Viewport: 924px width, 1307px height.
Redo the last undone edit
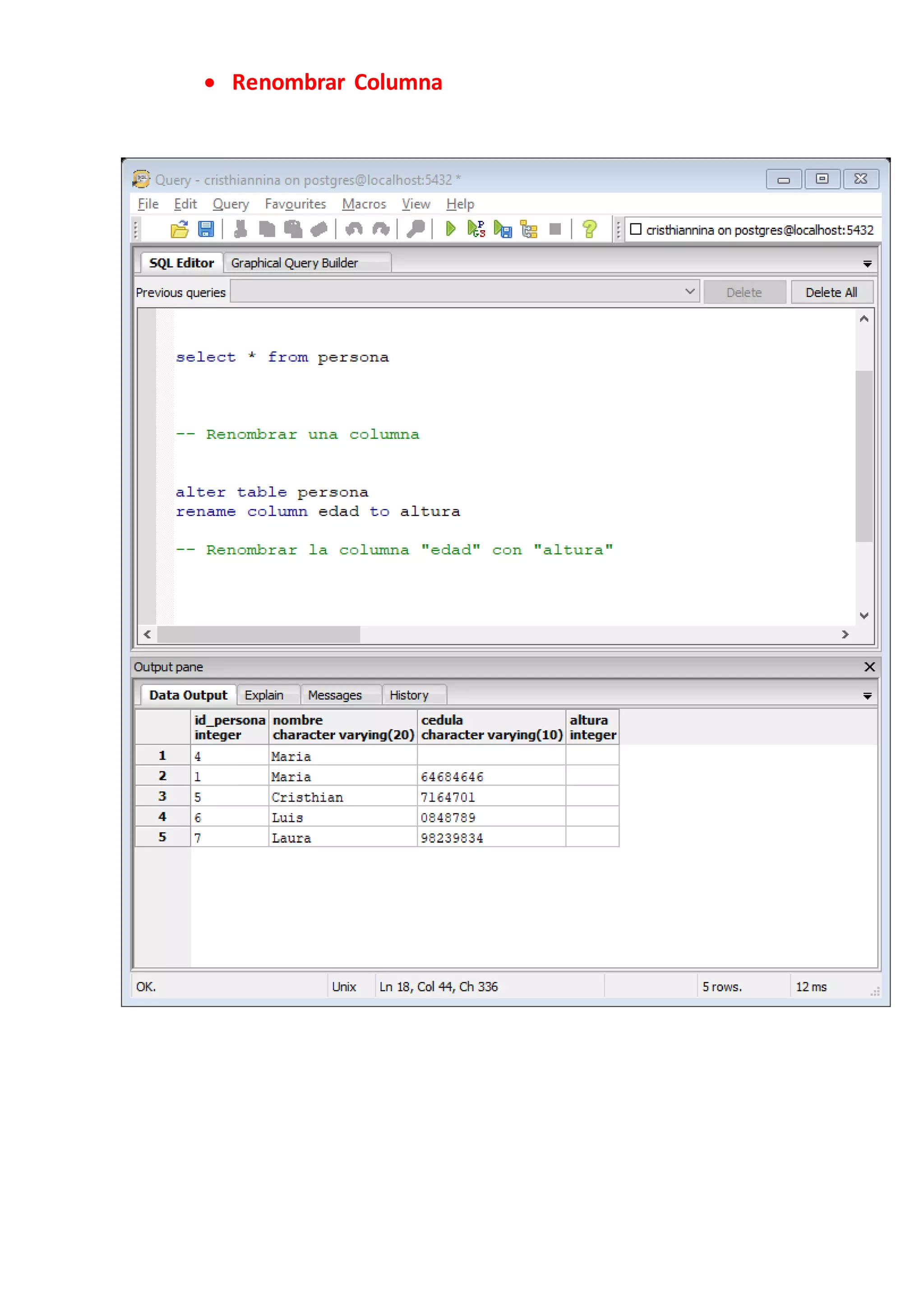(381, 229)
